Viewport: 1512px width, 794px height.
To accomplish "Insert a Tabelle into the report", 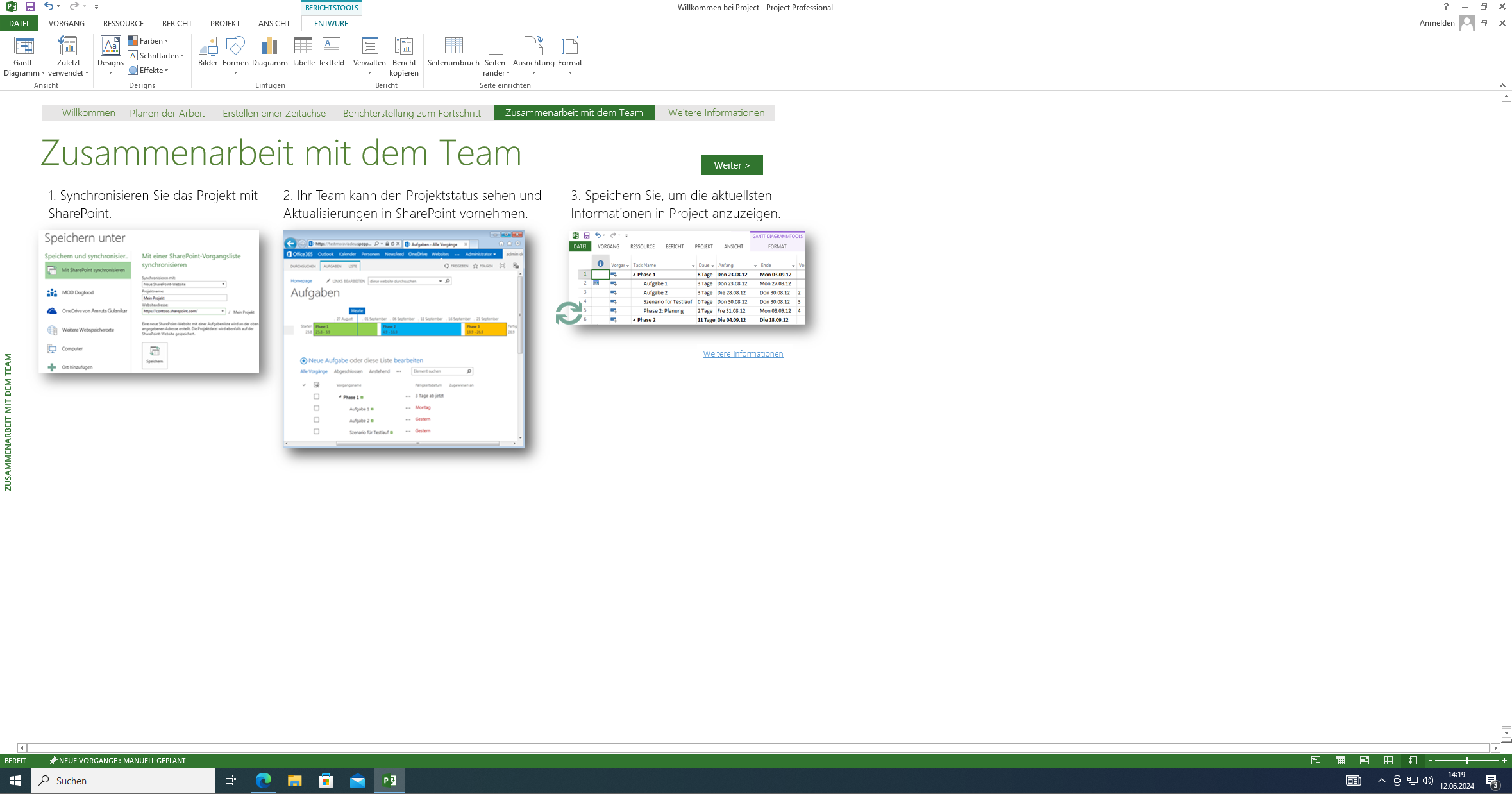I will pyautogui.click(x=303, y=52).
